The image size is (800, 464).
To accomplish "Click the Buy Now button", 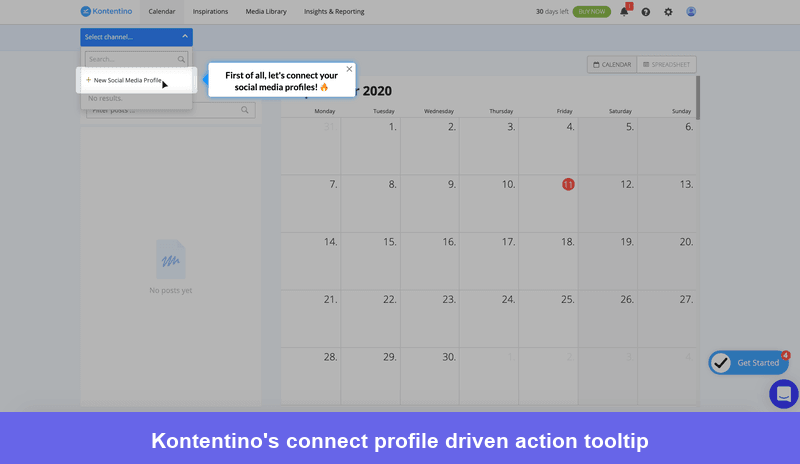I will point(592,11).
